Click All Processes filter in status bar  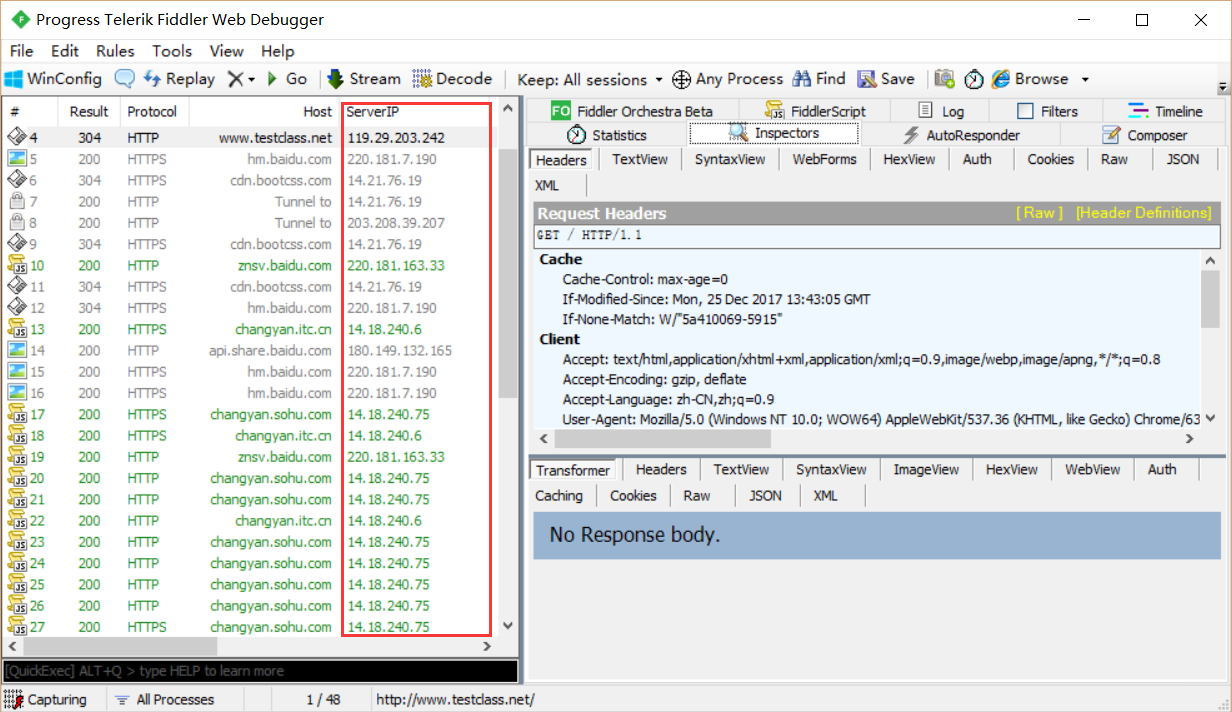[x=165, y=699]
